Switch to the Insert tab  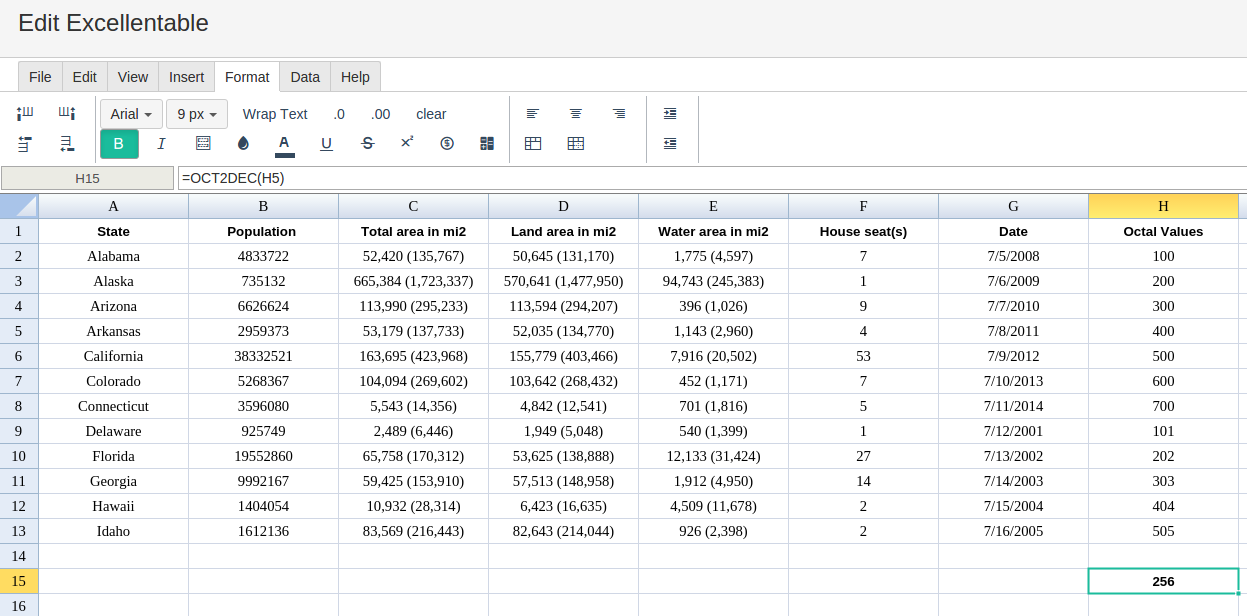[x=186, y=77]
